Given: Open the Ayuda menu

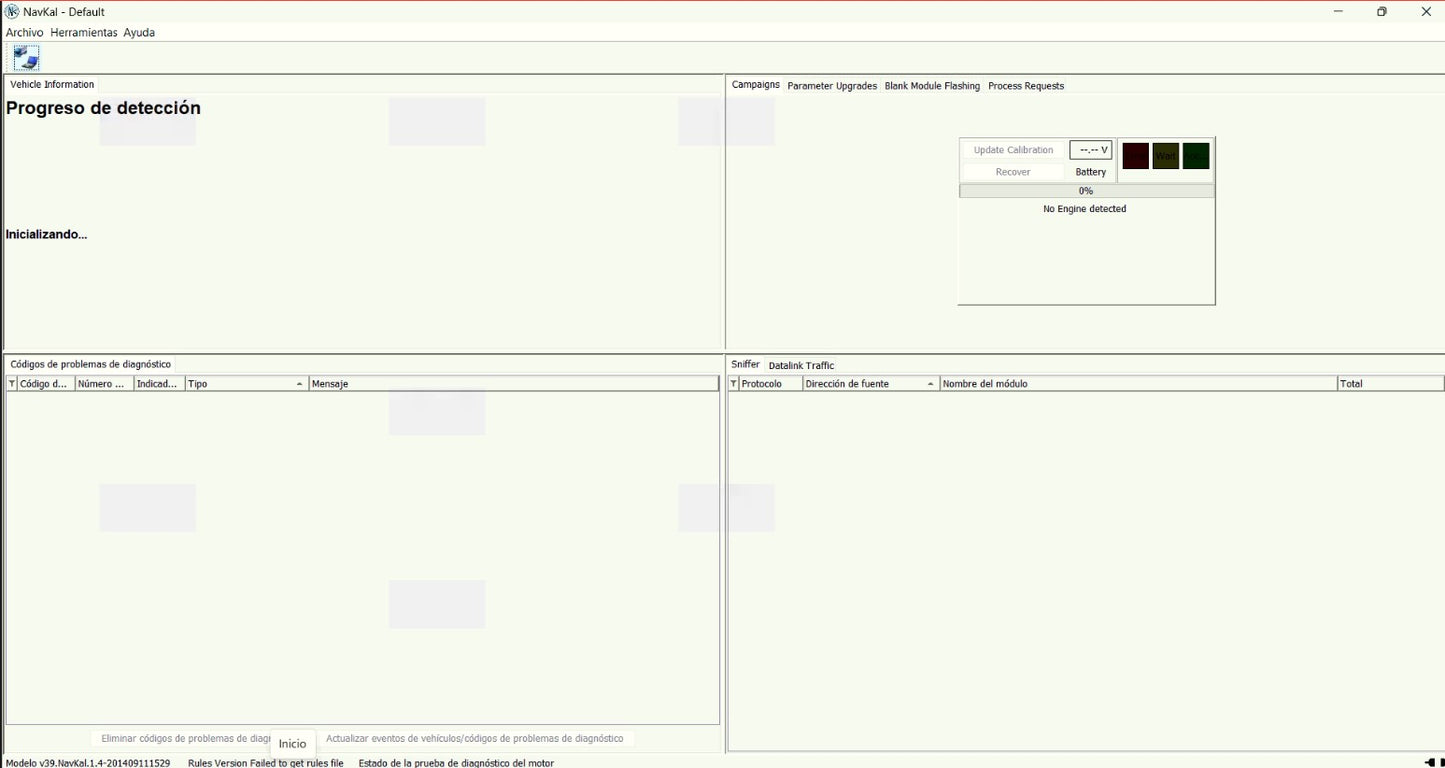Looking at the screenshot, I should [139, 32].
